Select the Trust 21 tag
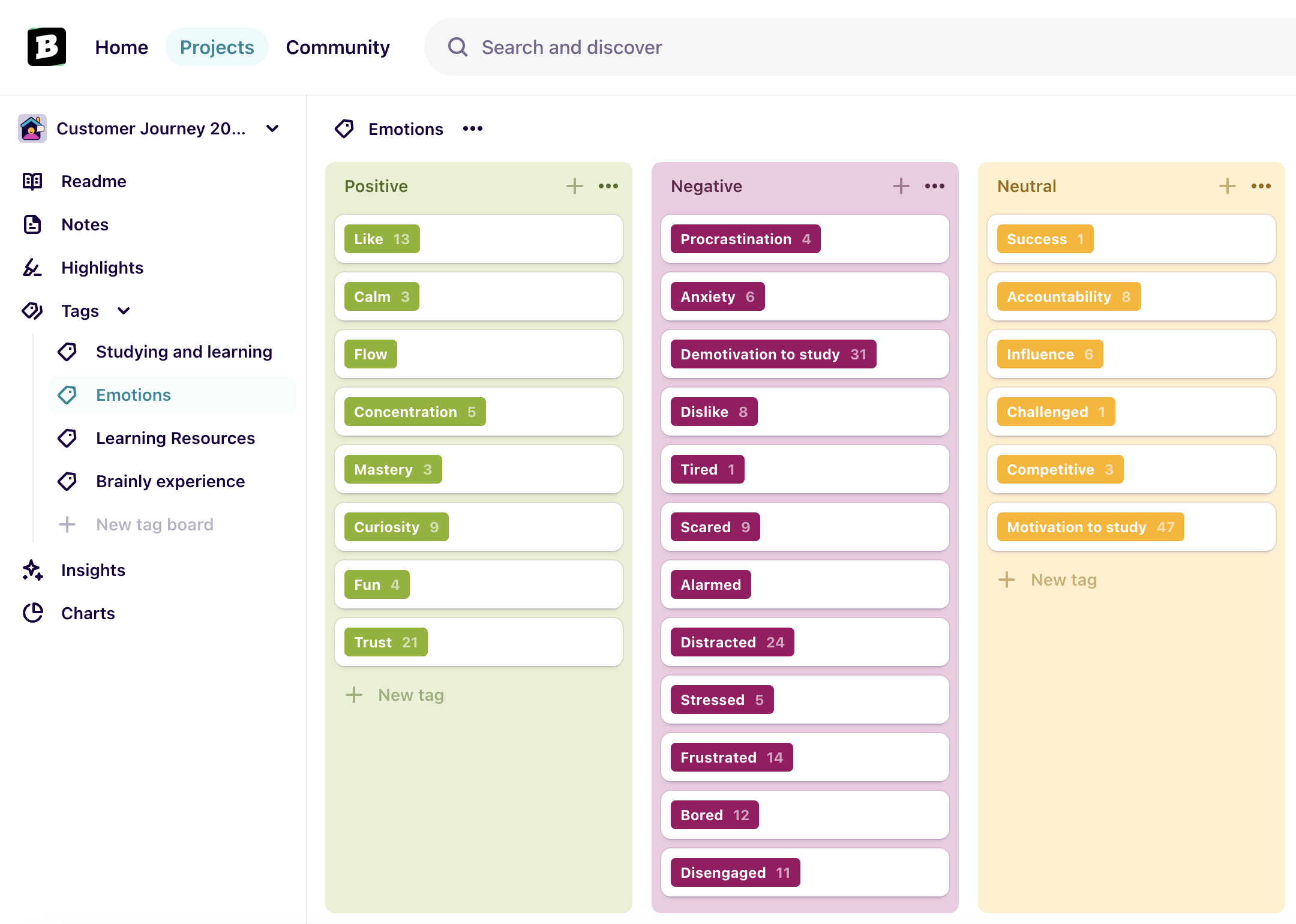Viewport: 1296px width, 924px height. (386, 642)
